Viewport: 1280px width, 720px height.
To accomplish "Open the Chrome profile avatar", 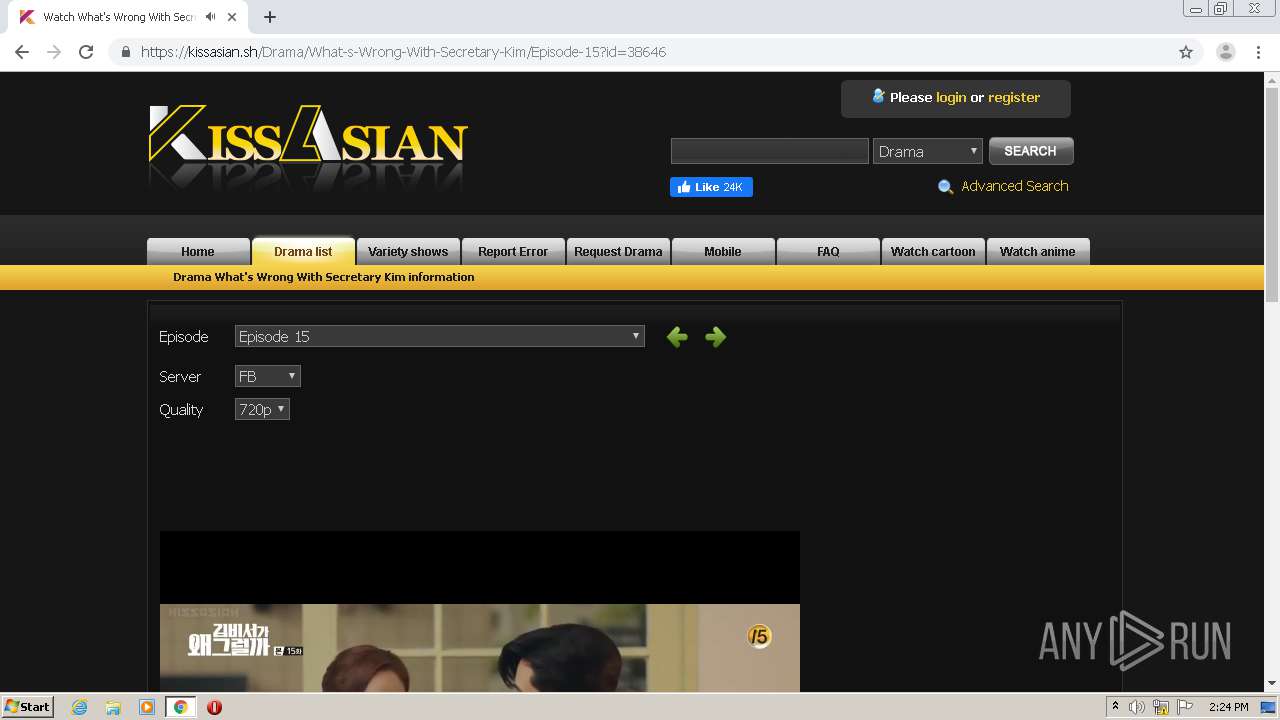I will (x=1225, y=52).
